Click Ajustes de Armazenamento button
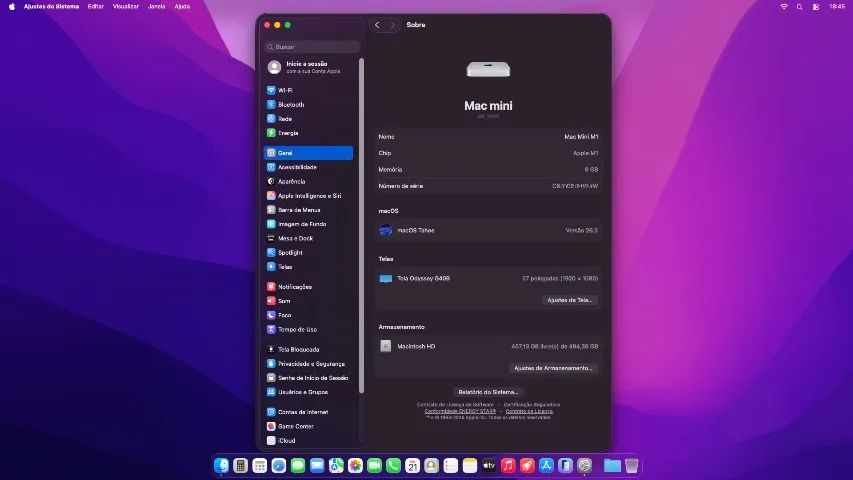Viewport: 853px width, 480px height. [553, 368]
